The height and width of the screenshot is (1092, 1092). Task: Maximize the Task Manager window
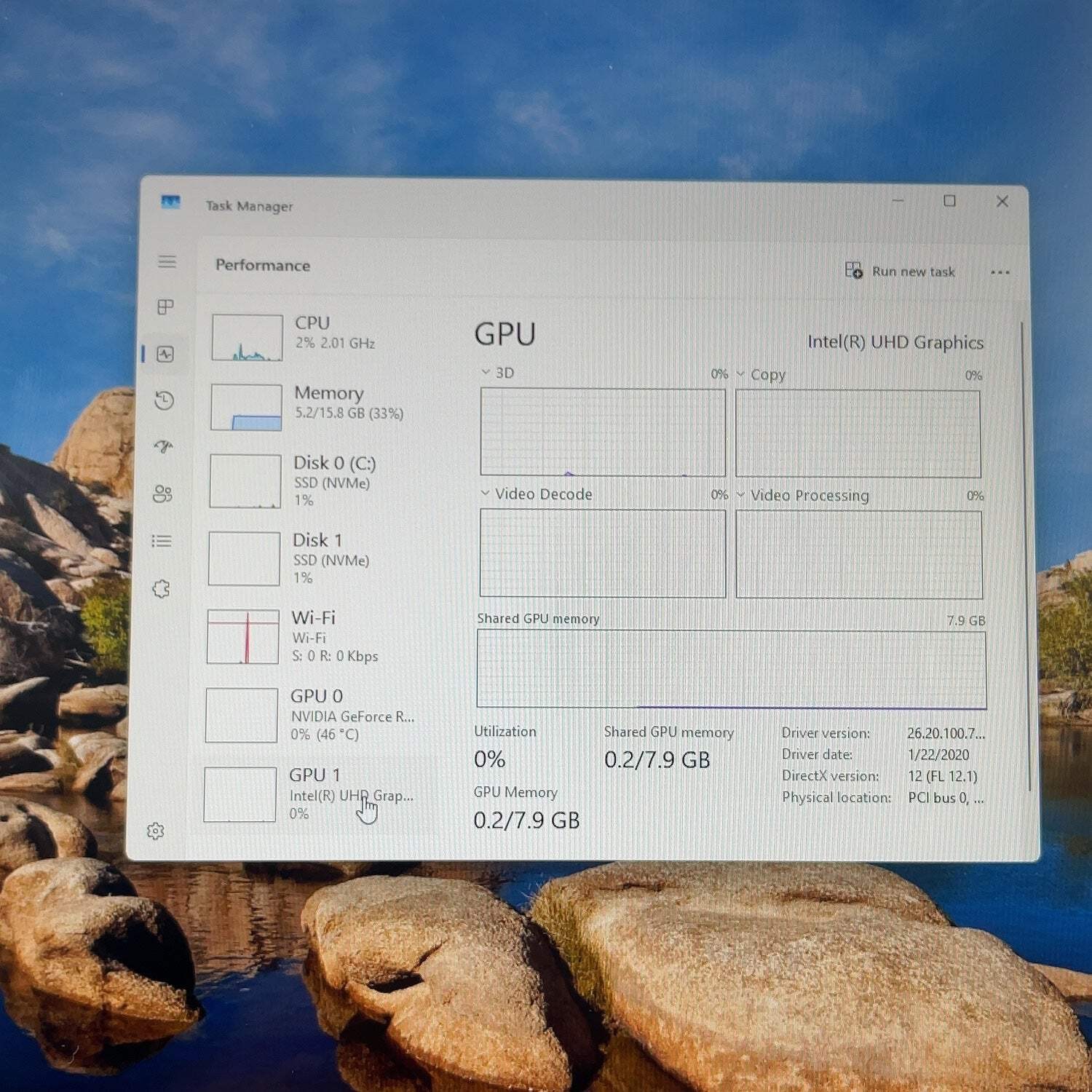pos(949,200)
